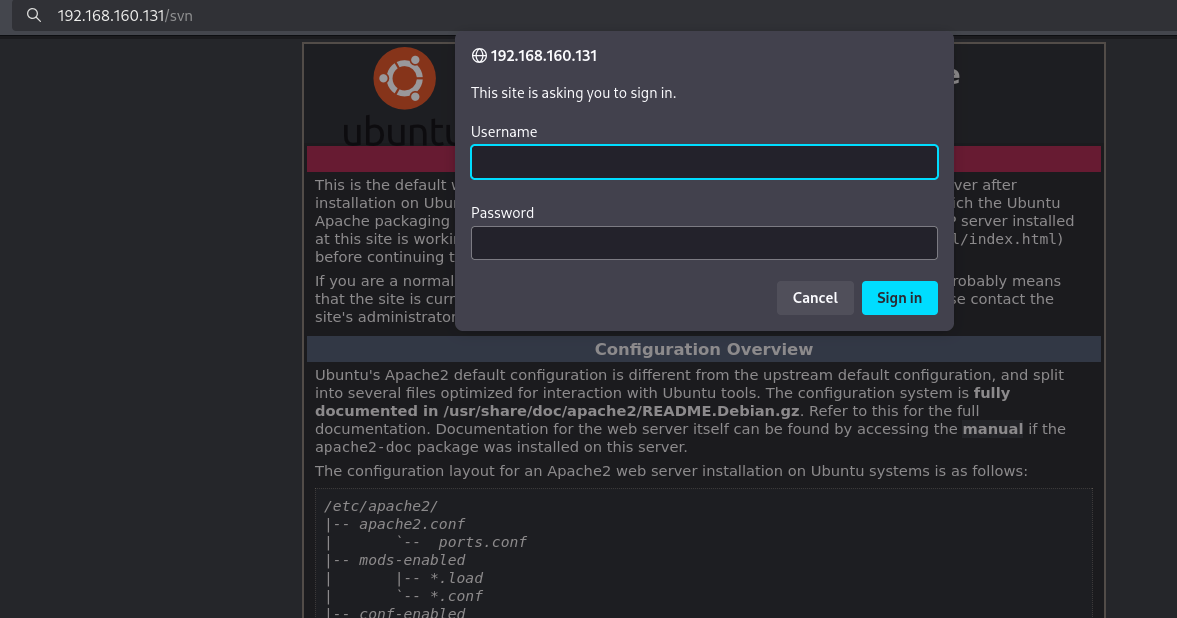This screenshot has width=1177, height=618.
Task: Select apache2.conf in the config tree
Action: click(412, 524)
